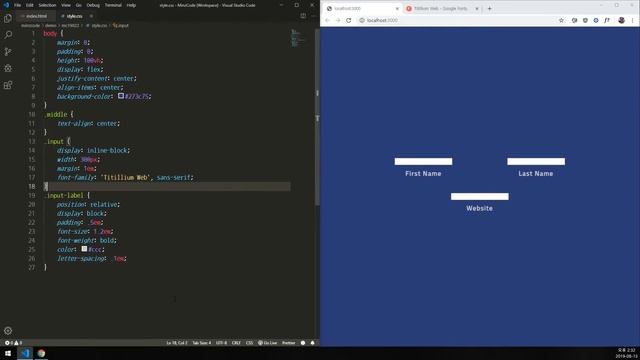This screenshot has width=640, height=360.
Task: Click the Chrome forward button
Action: click(x=338, y=20)
